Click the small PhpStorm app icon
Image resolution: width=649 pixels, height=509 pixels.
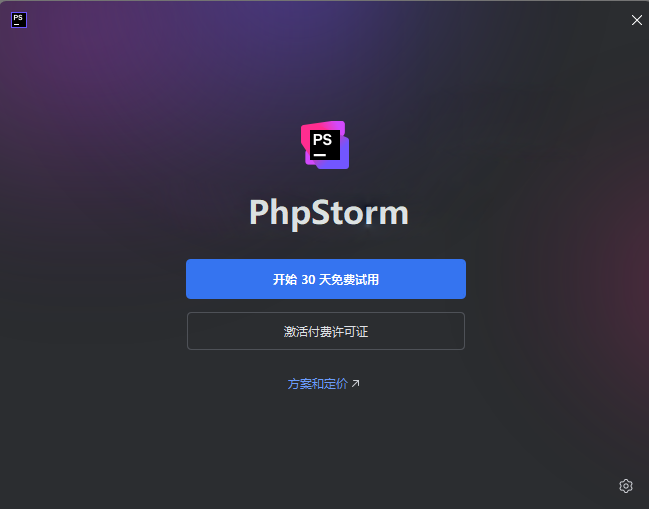coord(19,20)
